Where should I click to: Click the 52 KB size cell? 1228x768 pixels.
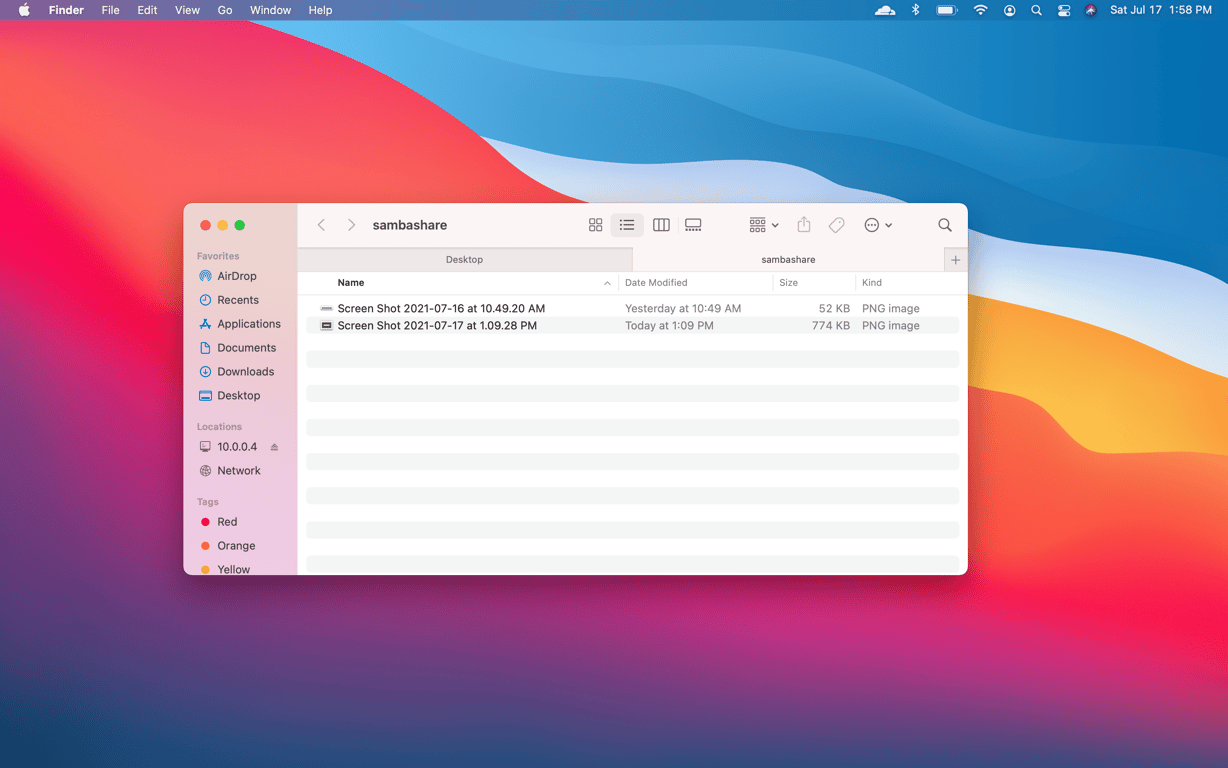coord(834,308)
